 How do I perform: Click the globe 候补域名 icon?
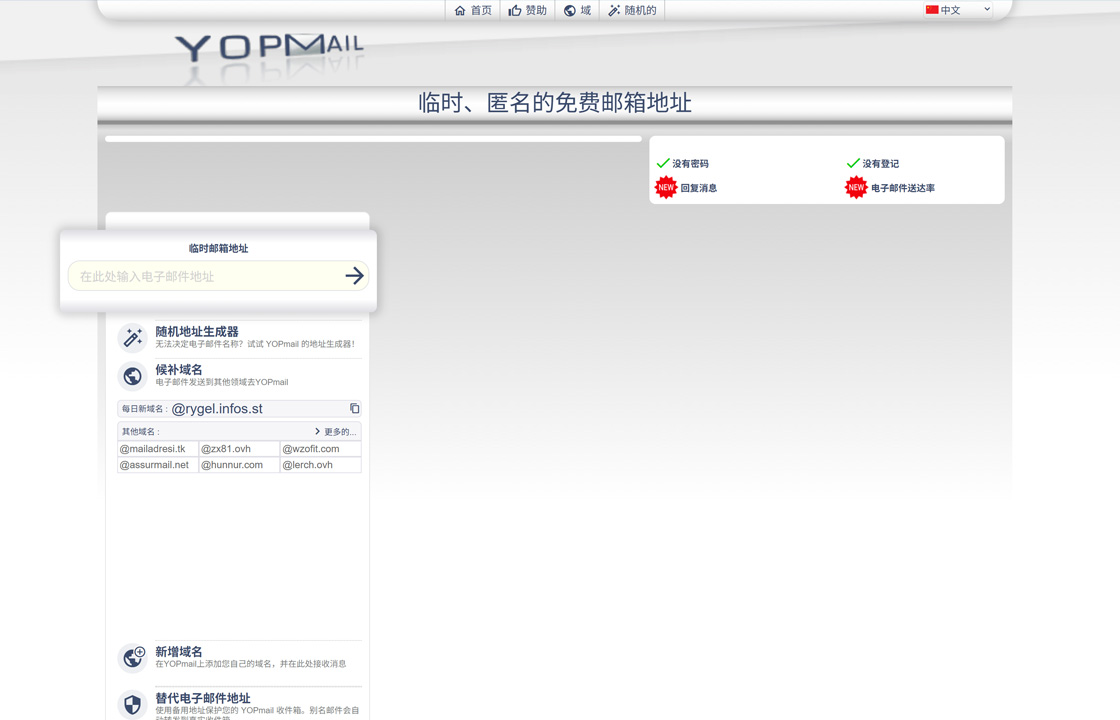click(x=132, y=375)
